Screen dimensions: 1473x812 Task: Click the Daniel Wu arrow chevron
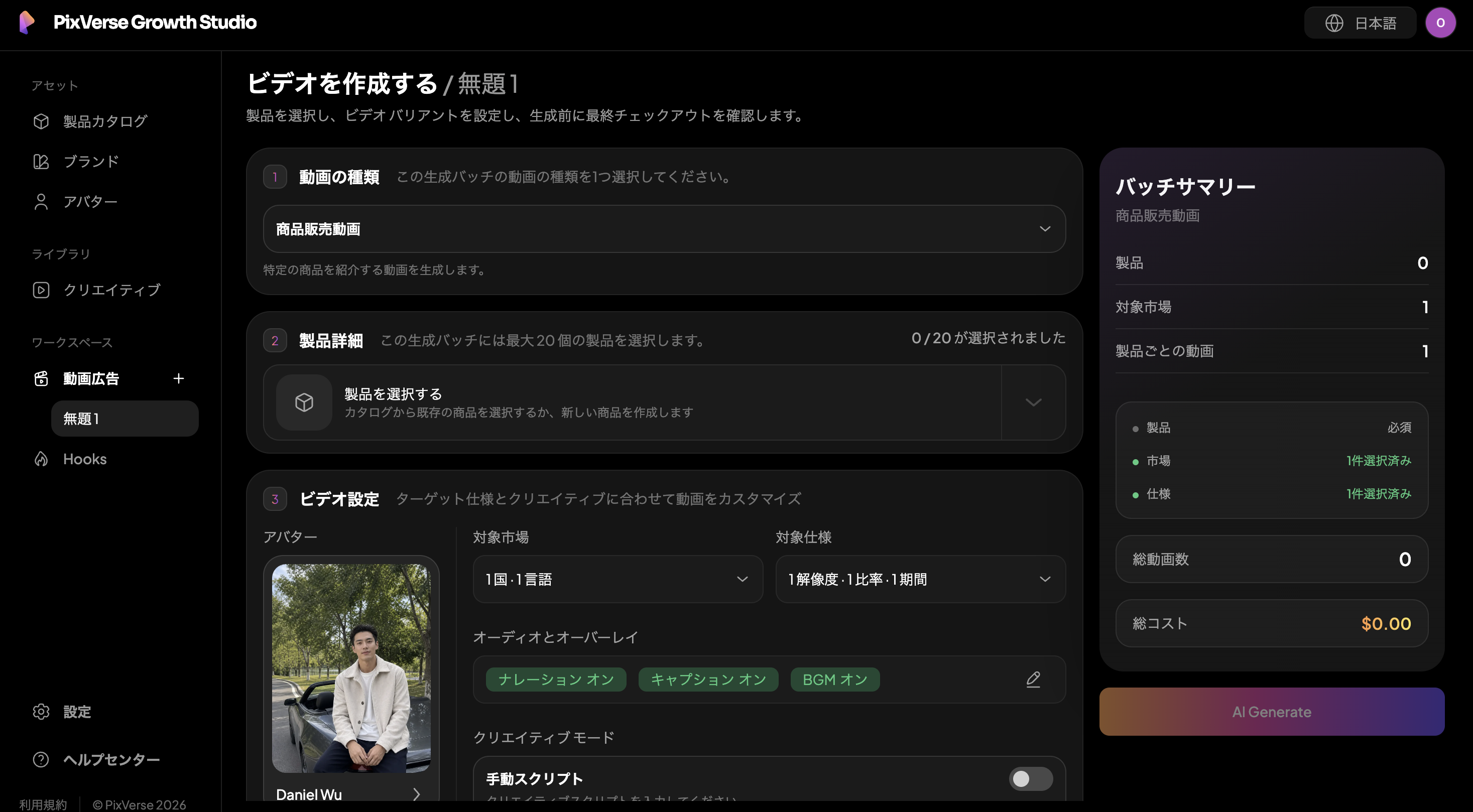(416, 794)
